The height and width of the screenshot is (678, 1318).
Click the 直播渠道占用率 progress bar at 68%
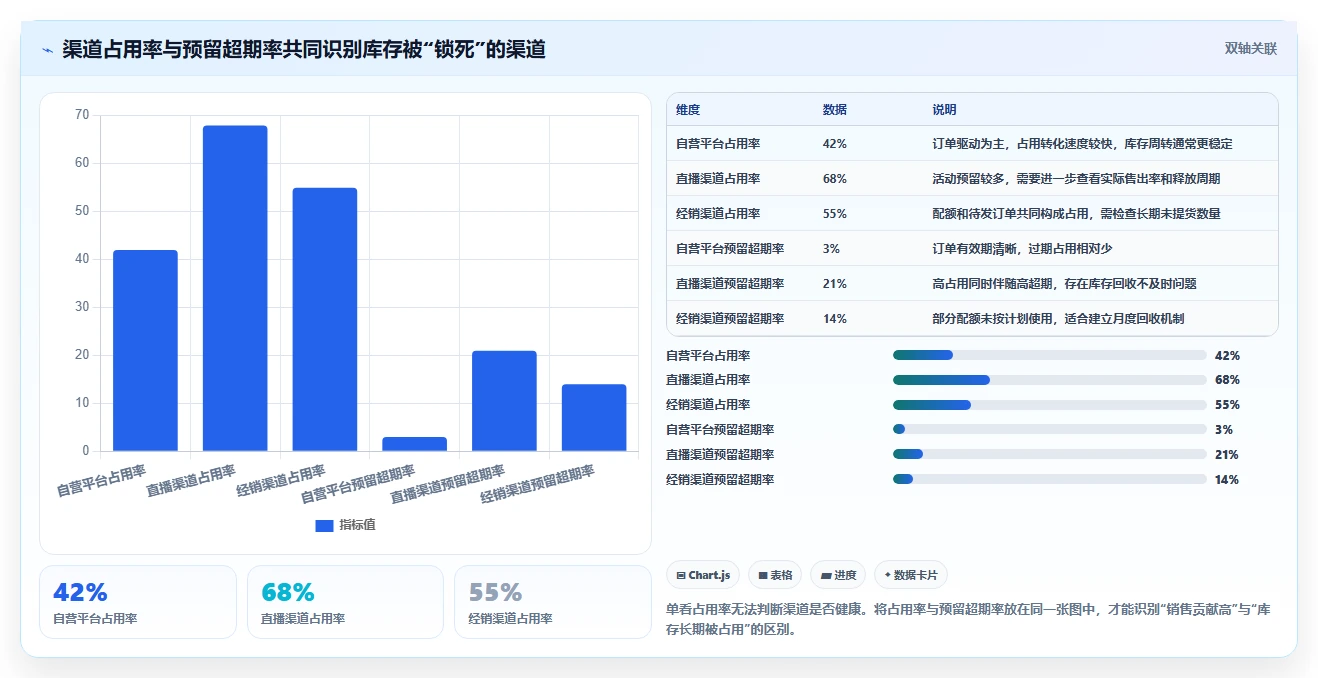[x=1050, y=380]
